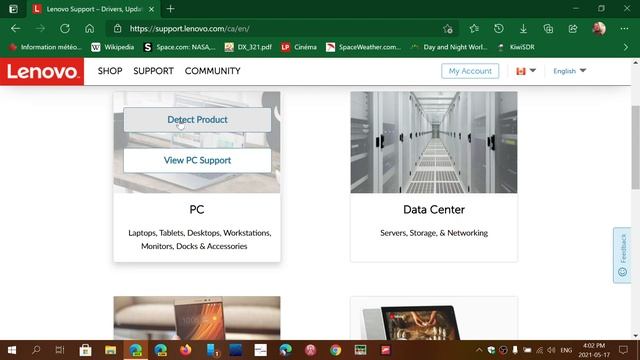Viewport: 640px width, 360px height.
Task: Click the Share page icon
Action: tap(573, 29)
